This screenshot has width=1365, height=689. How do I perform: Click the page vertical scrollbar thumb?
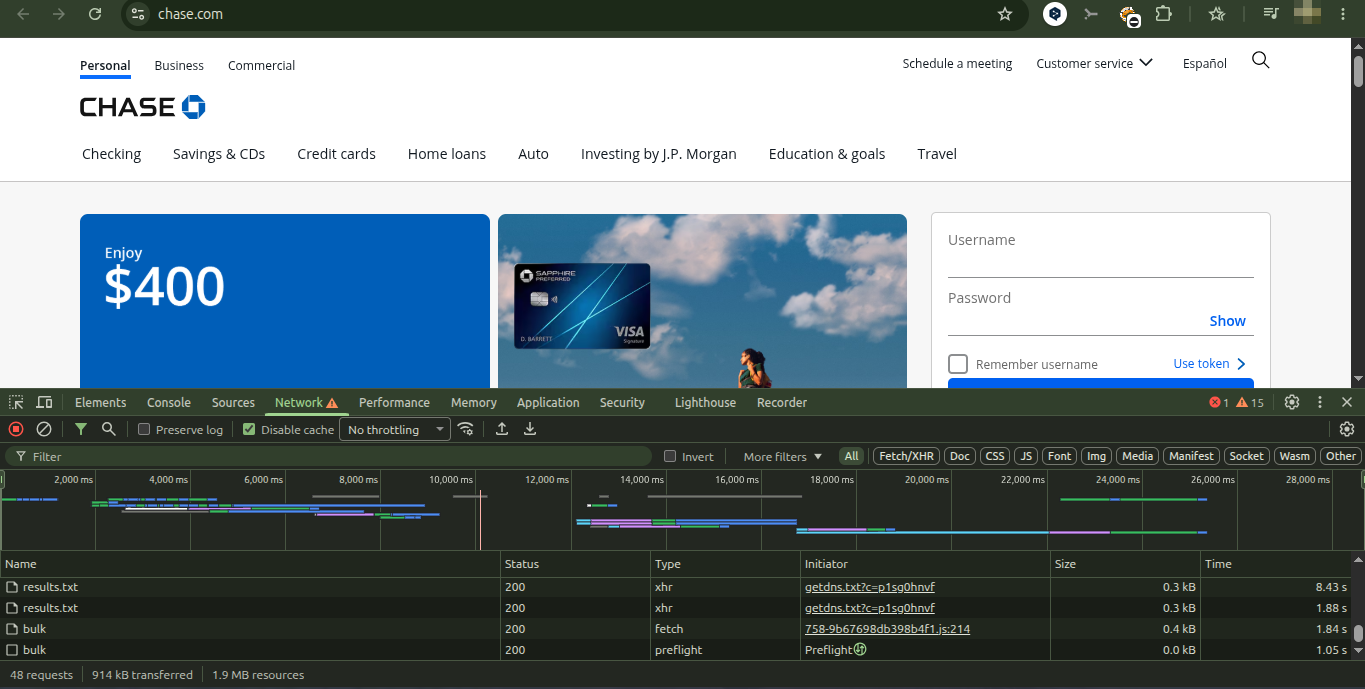tap(1358, 71)
